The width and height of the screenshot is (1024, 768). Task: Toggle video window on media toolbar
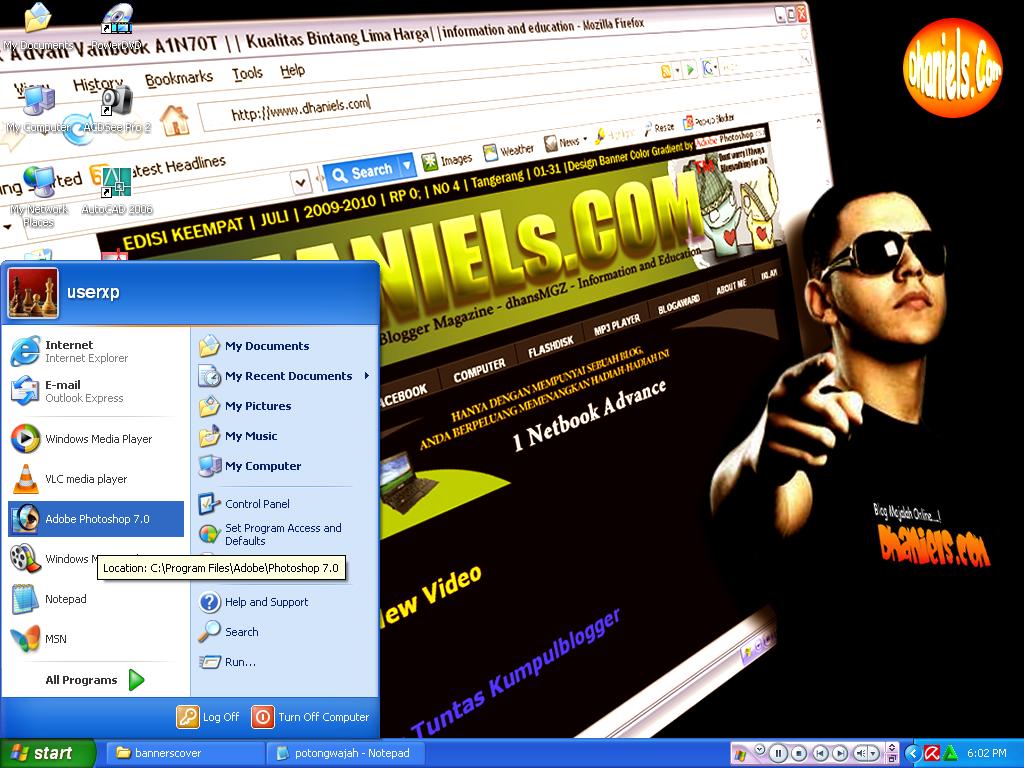point(892,747)
